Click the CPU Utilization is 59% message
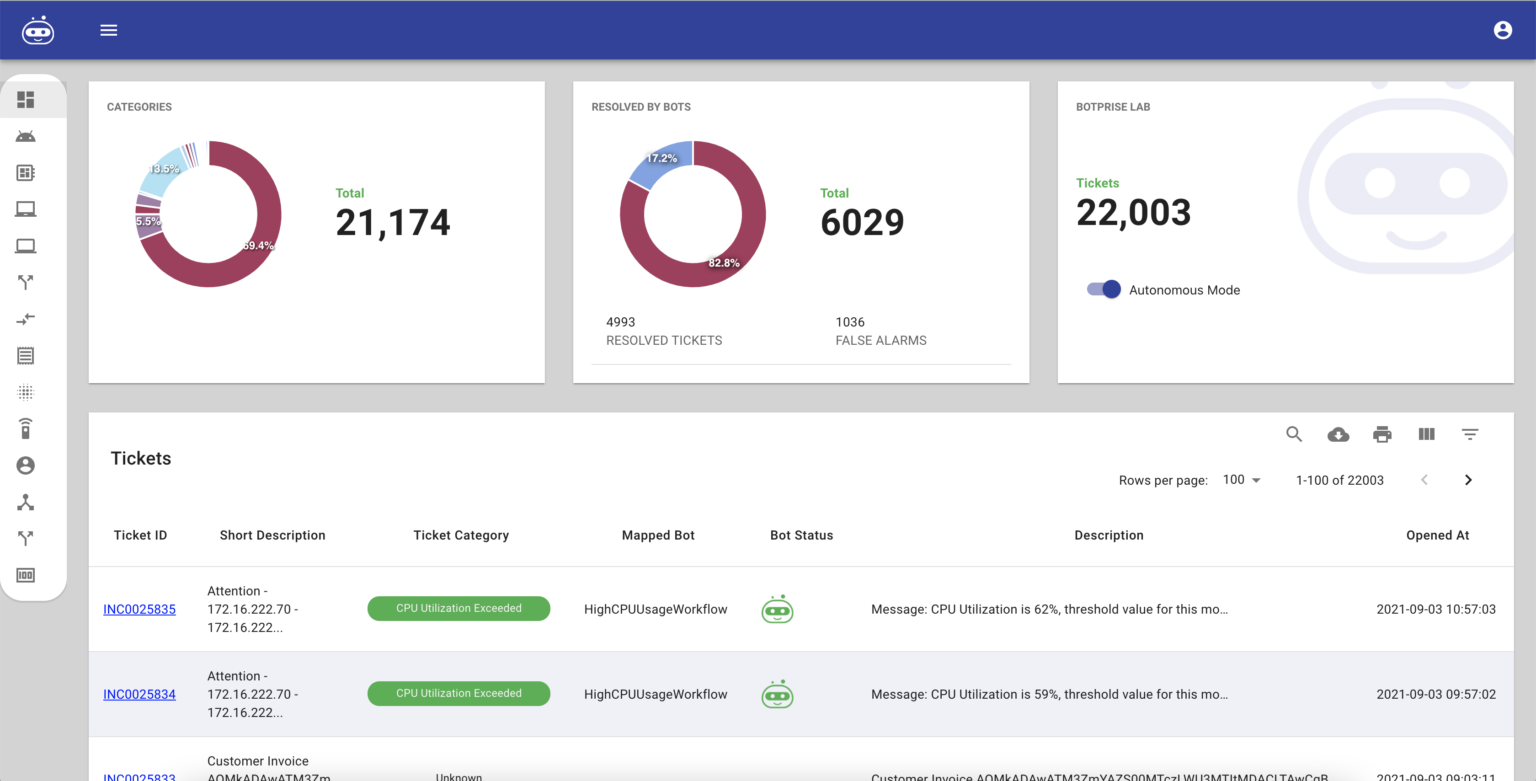 [1049, 694]
